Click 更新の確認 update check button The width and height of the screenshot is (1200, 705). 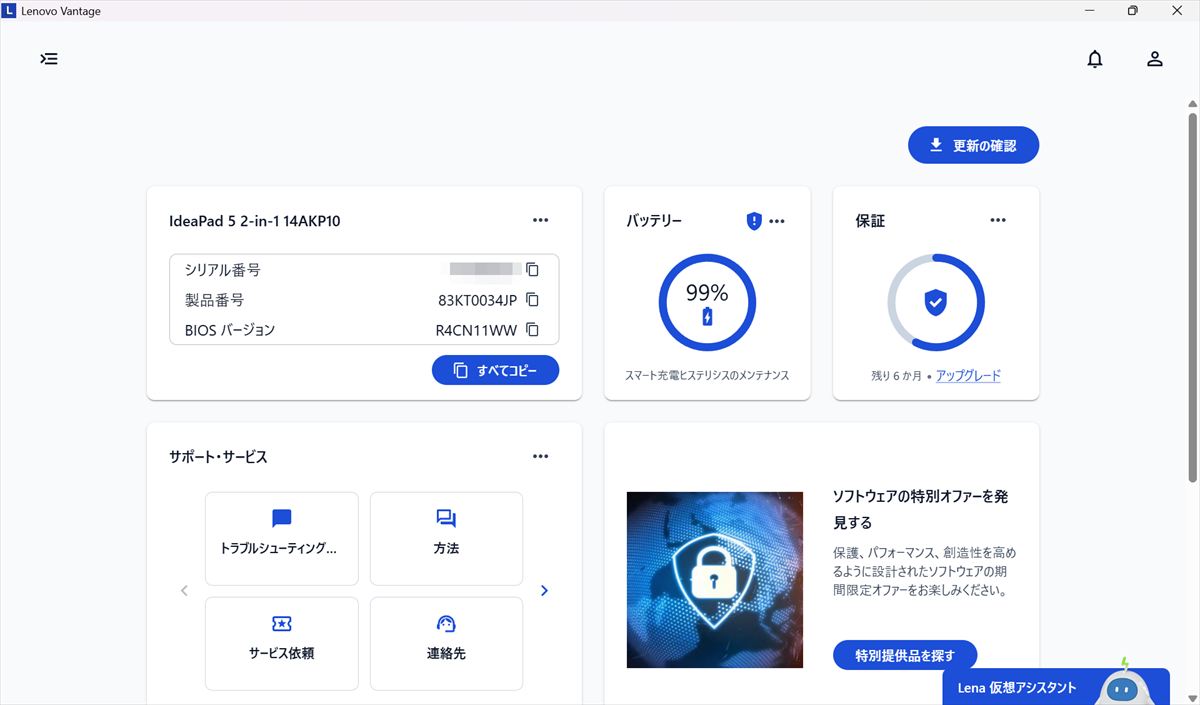coord(973,146)
